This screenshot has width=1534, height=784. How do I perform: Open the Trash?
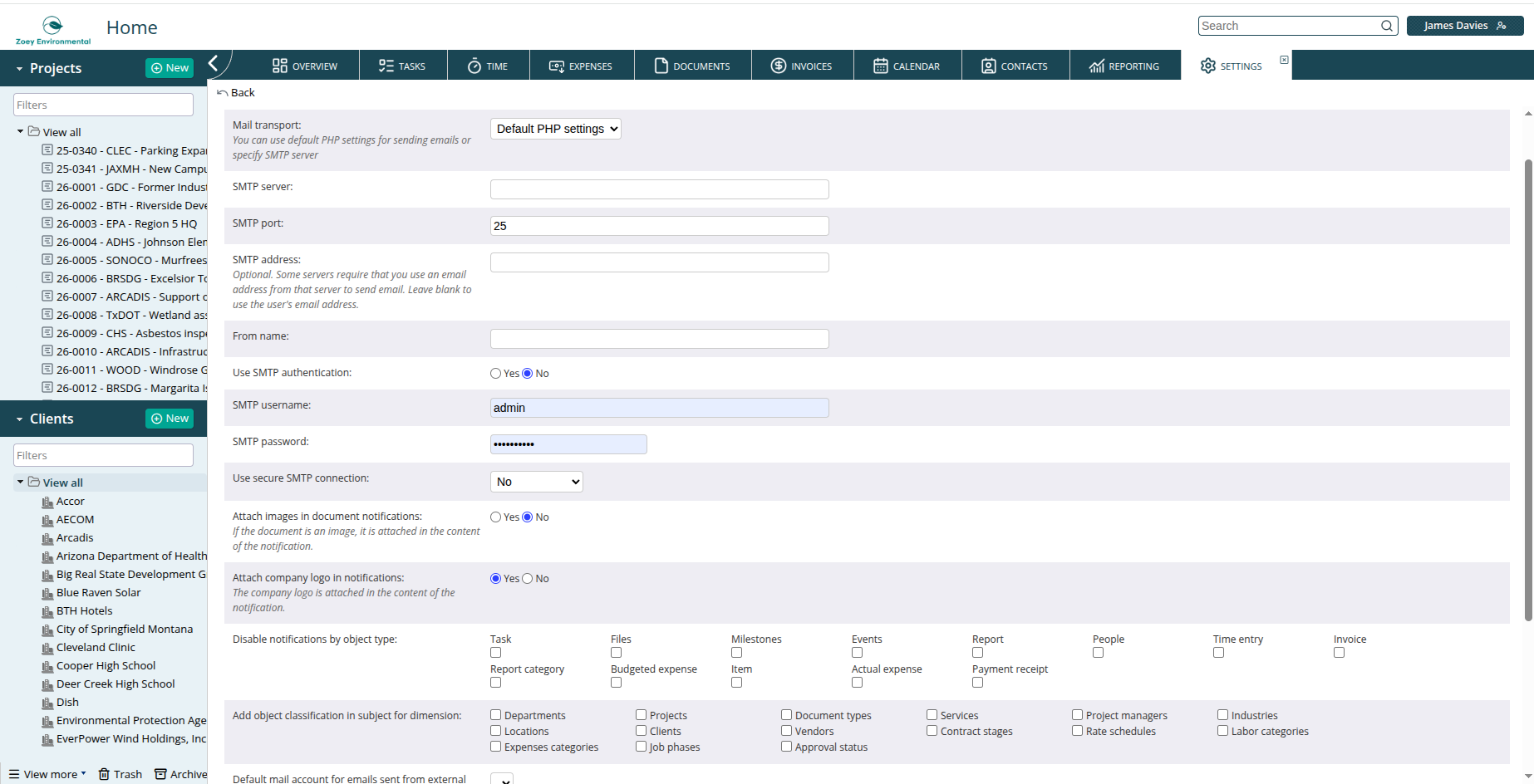coord(120,774)
